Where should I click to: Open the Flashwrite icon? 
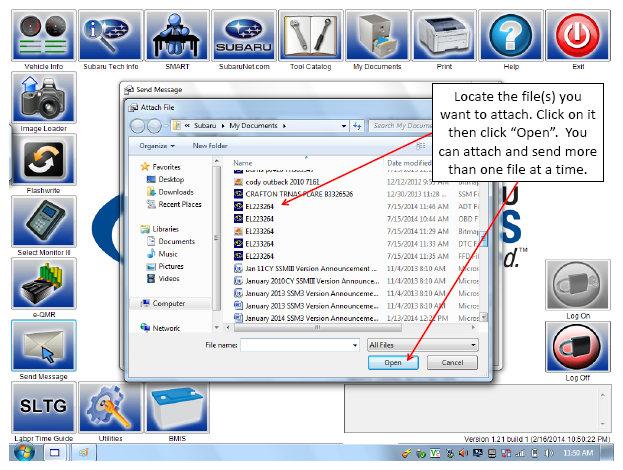44,160
